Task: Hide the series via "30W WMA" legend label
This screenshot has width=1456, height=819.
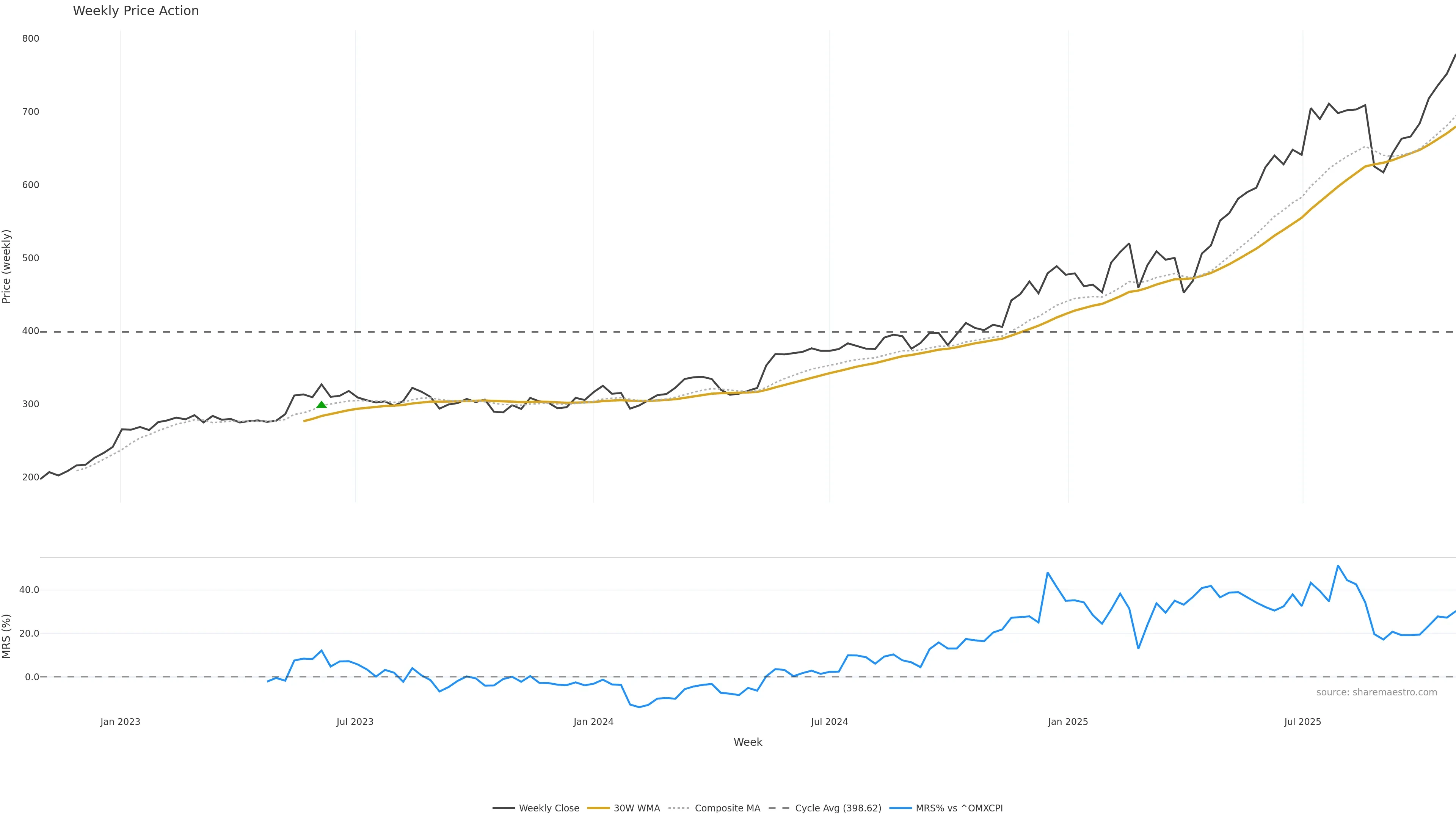Action: (637, 808)
